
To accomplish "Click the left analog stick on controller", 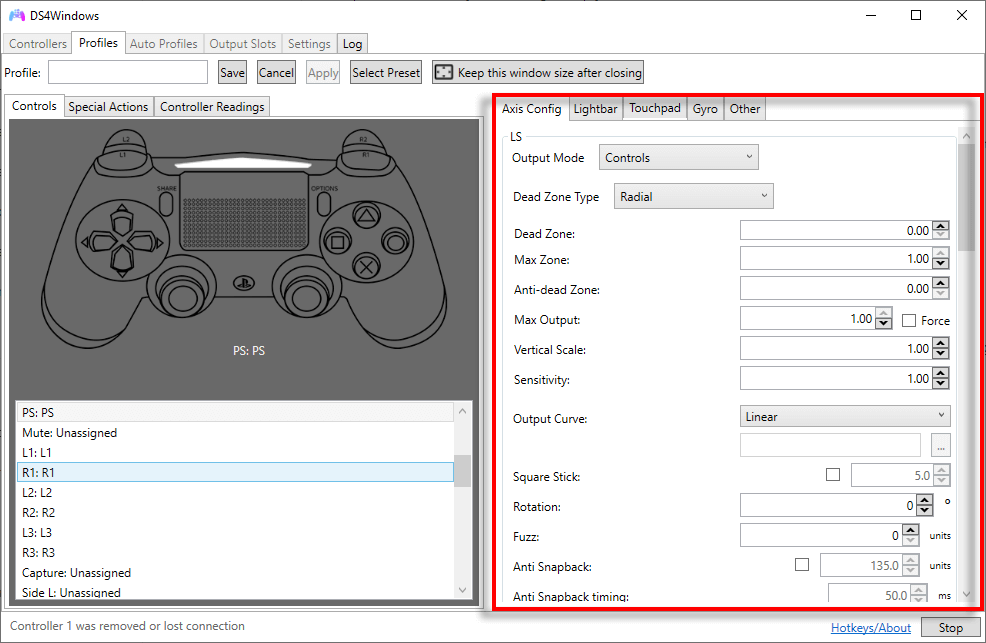I will tap(181, 294).
